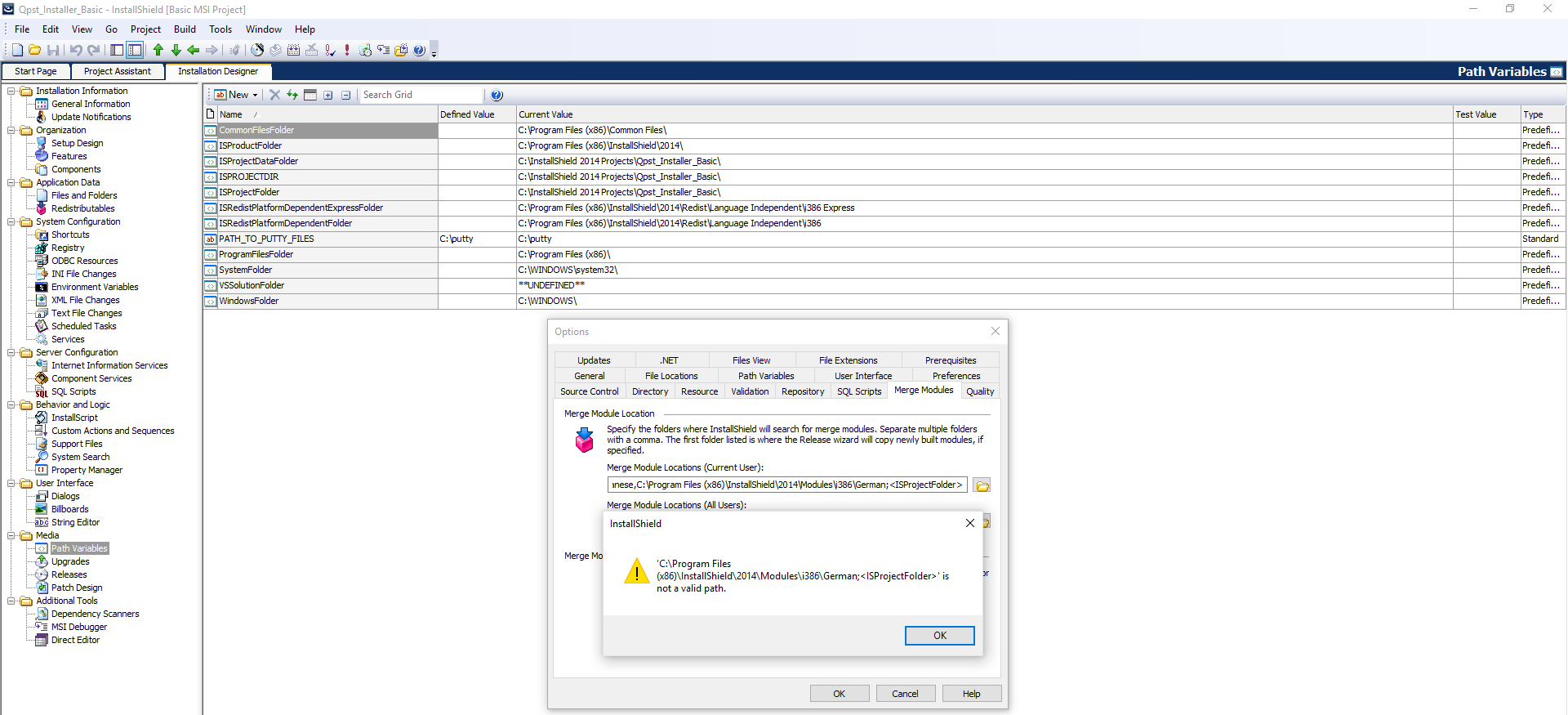
Task: Select the PATH_TO_PUTTY_FILES row
Action: [884, 239]
